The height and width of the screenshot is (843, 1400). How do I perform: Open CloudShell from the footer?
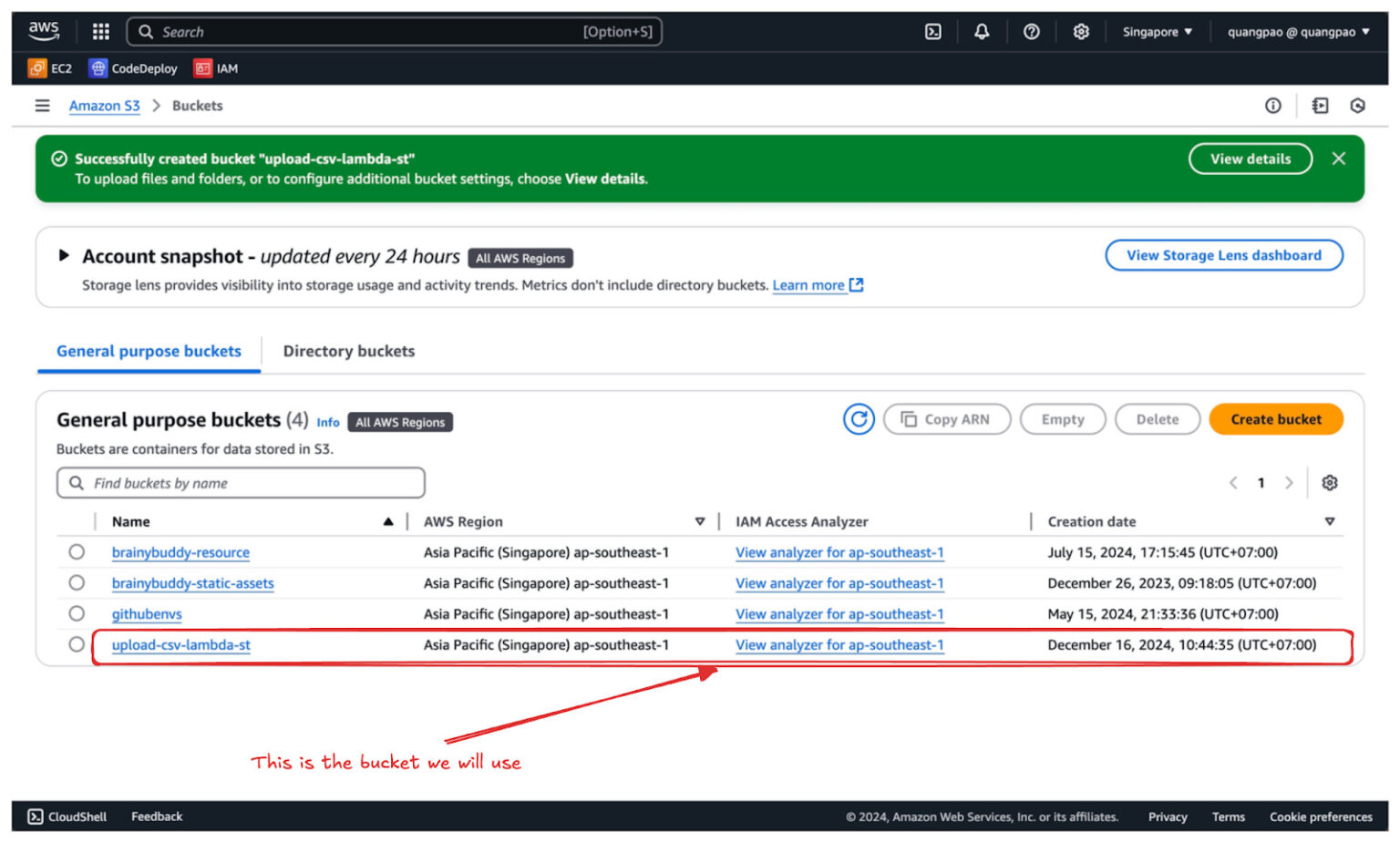pos(67,817)
